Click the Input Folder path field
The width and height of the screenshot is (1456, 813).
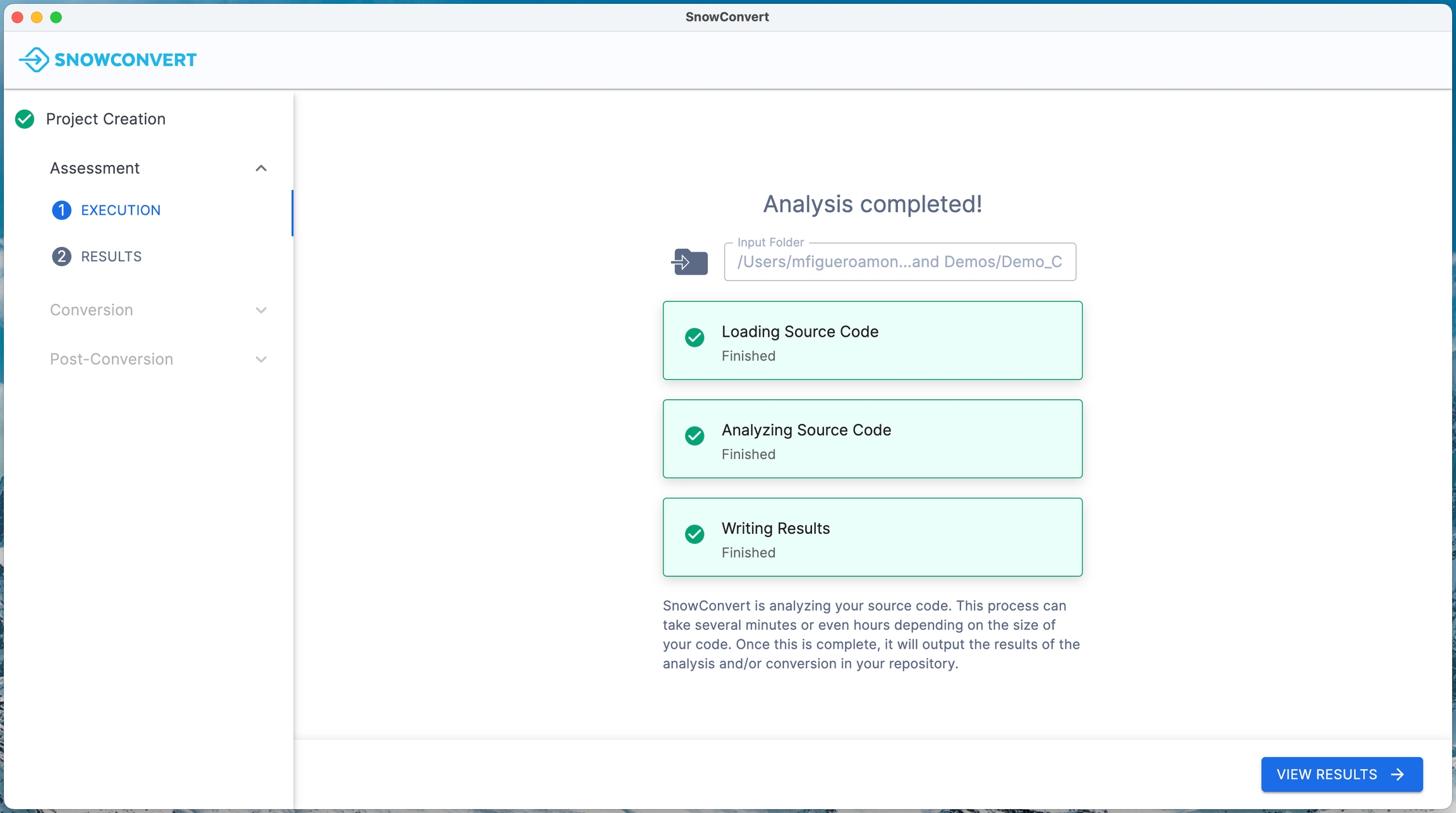[x=899, y=262]
